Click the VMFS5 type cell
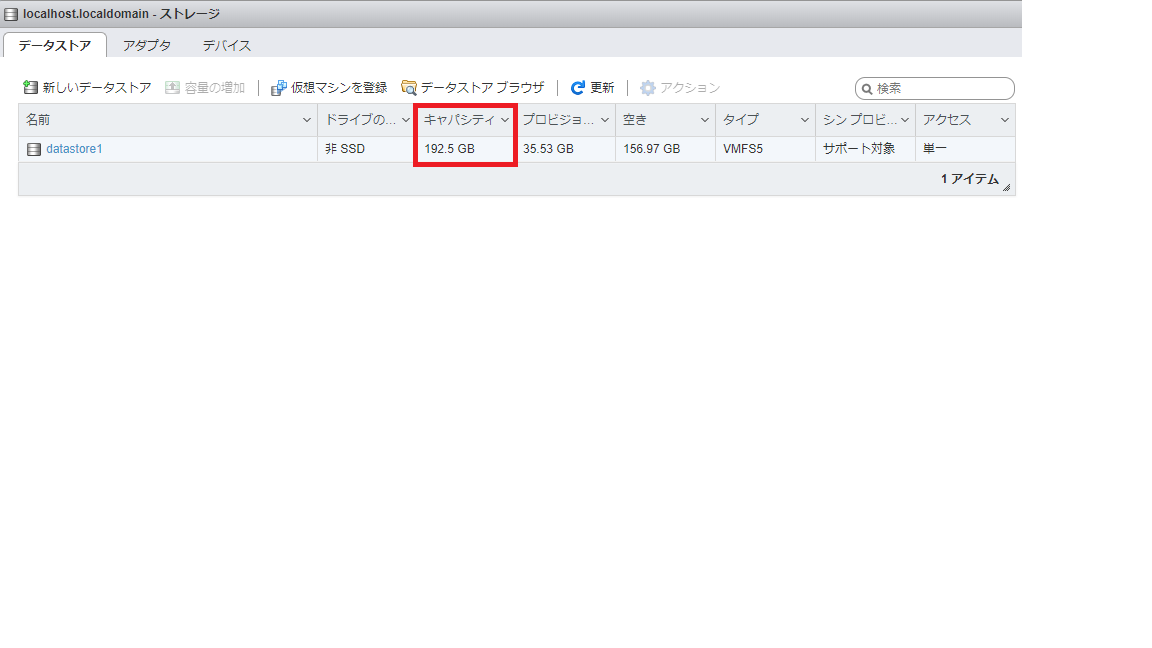1152x648 pixels. pyautogui.click(x=765, y=149)
